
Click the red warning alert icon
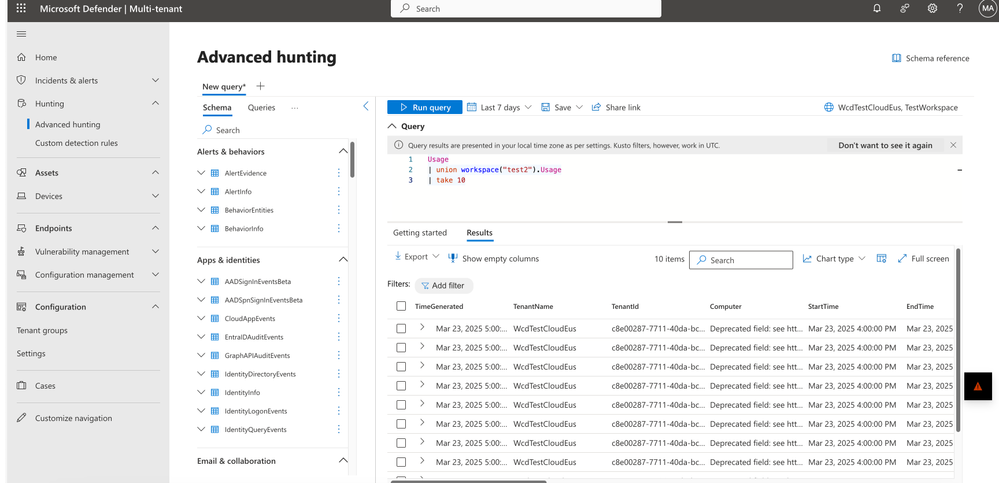(978, 386)
